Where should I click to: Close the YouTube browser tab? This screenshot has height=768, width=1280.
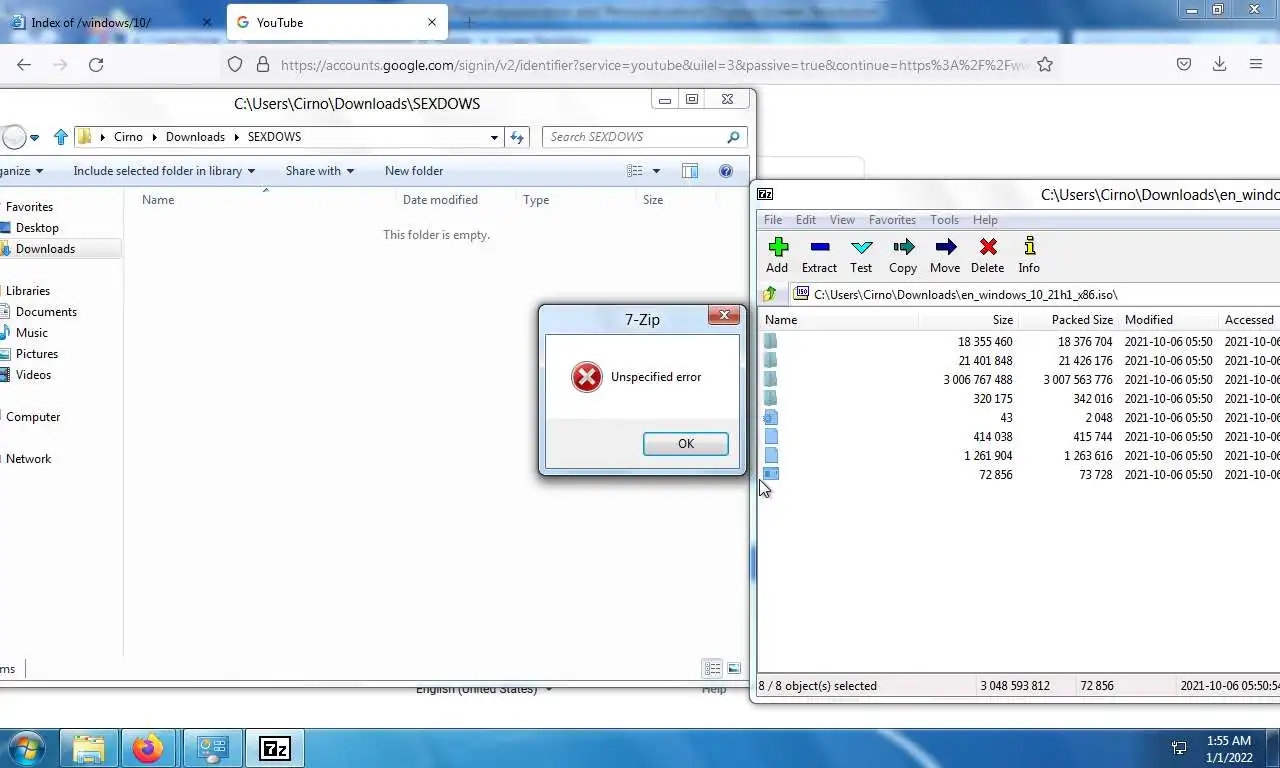click(432, 22)
